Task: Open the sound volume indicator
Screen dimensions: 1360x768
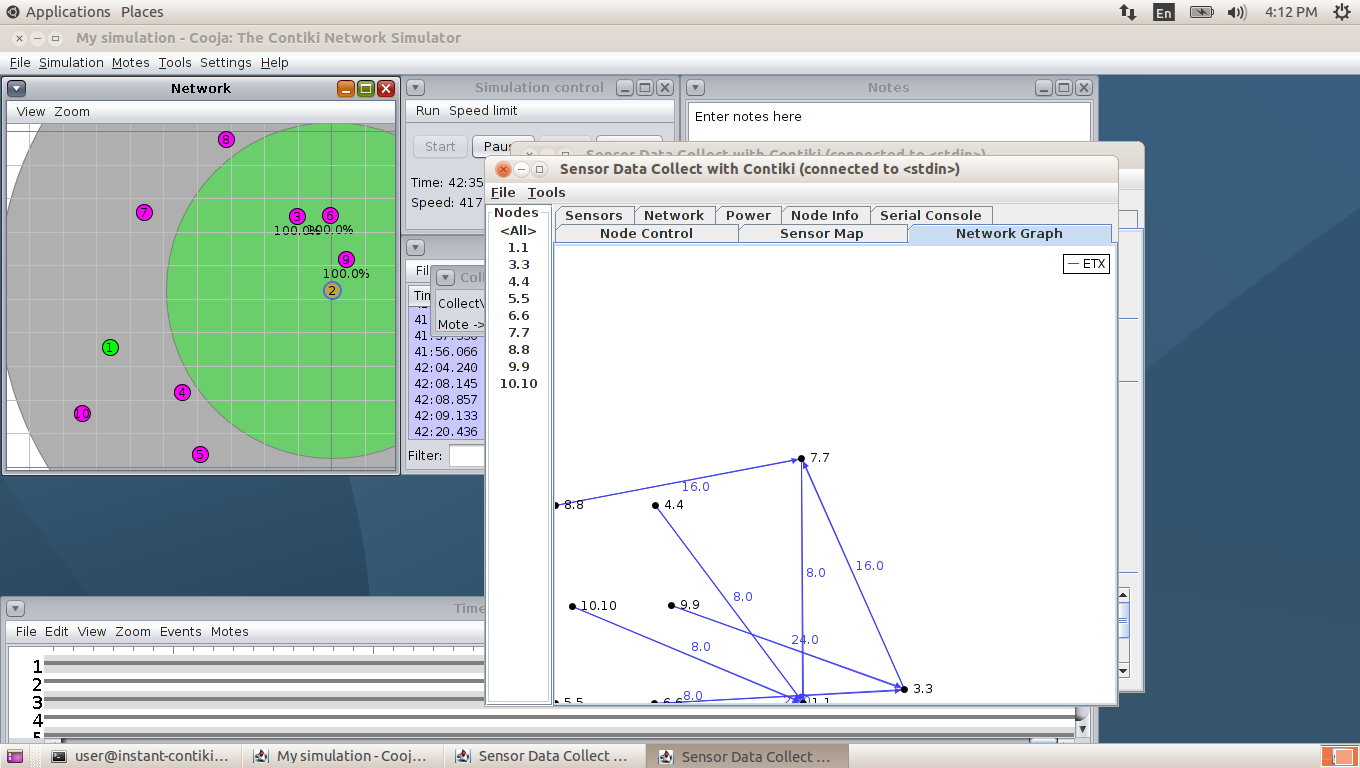Action: [x=1237, y=12]
